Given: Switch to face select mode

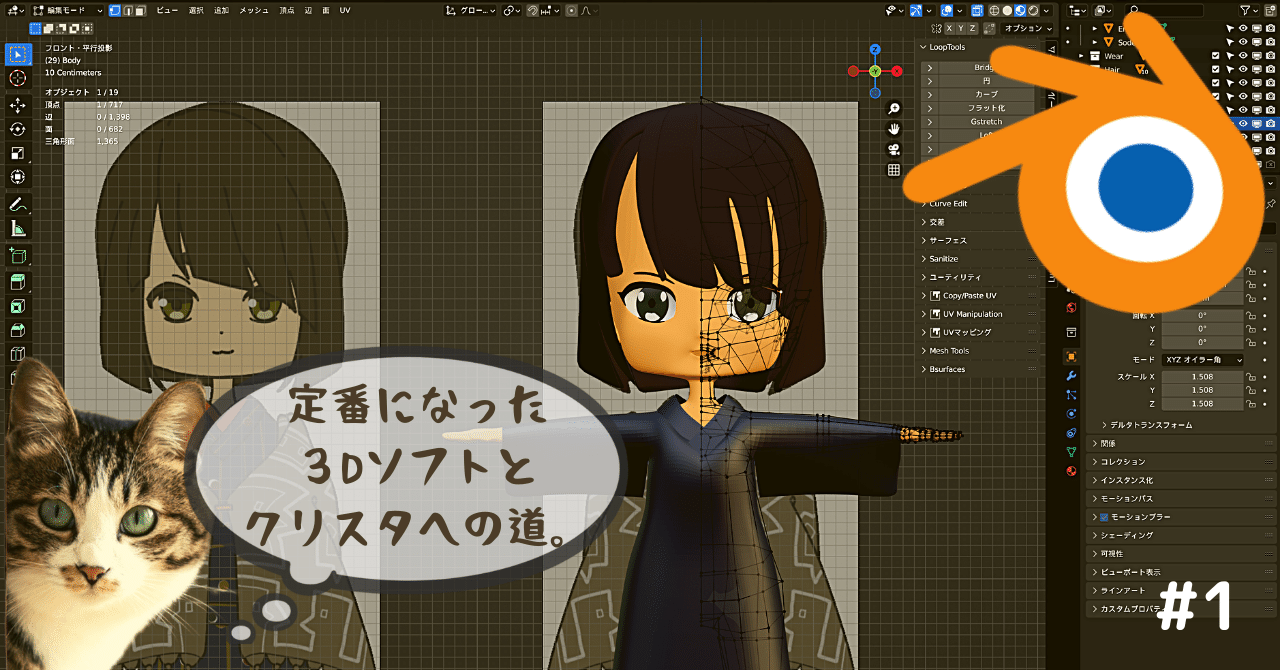Looking at the screenshot, I should coord(143,10).
